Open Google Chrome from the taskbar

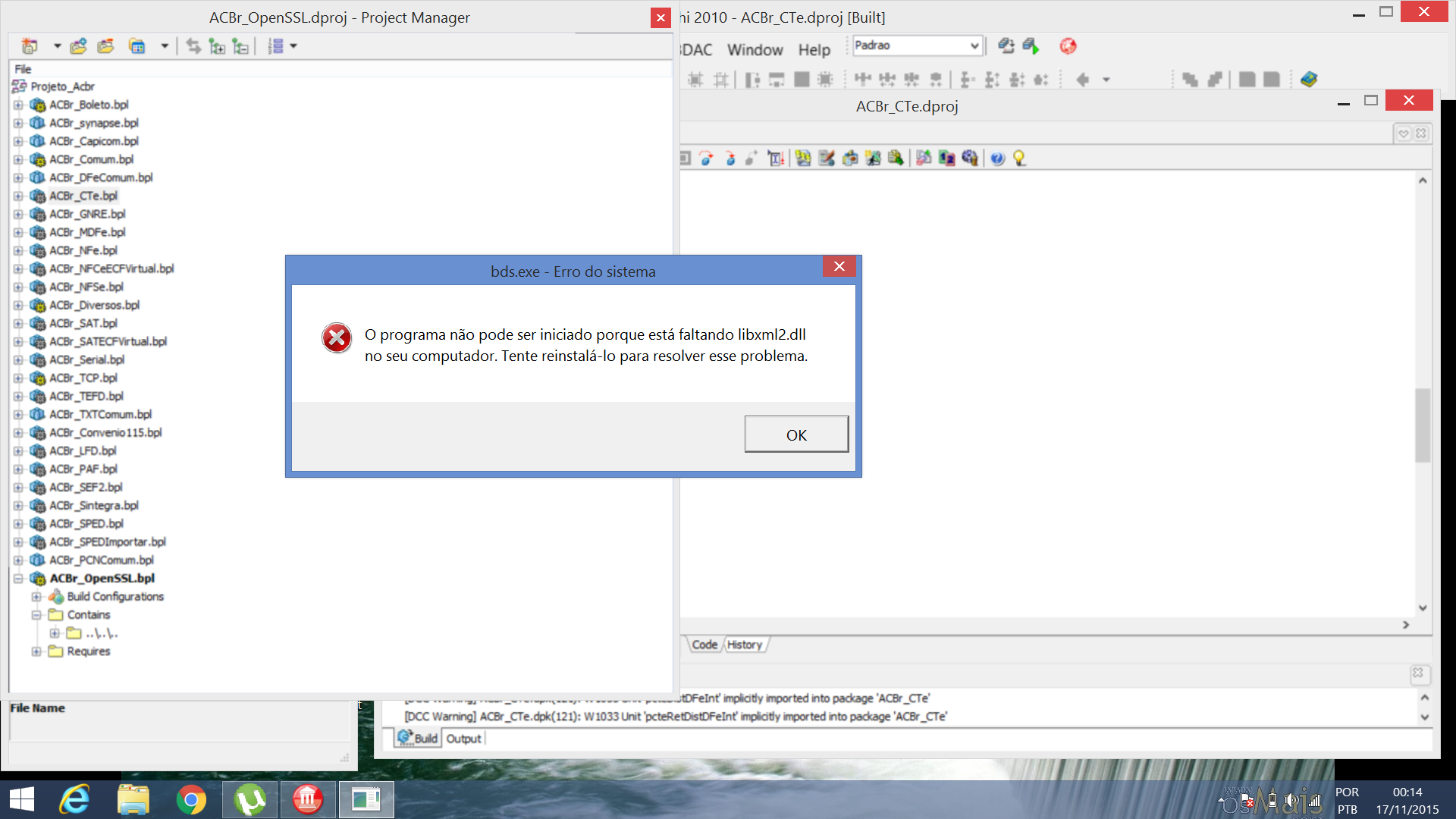(x=191, y=799)
